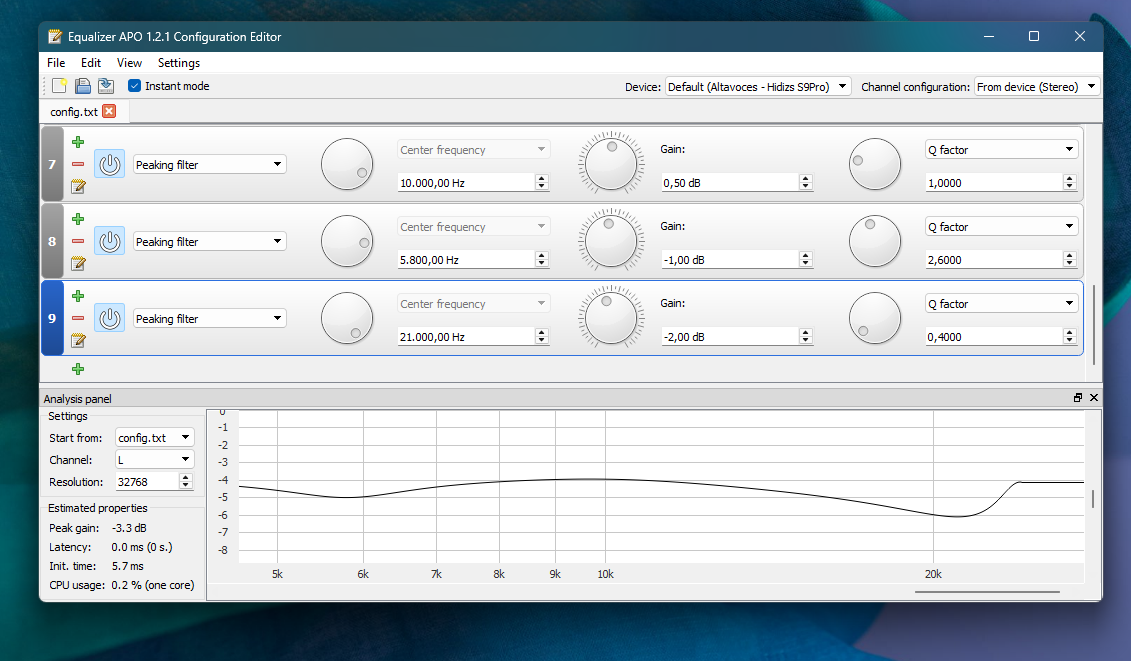Close the config.txt tab
The height and width of the screenshot is (661, 1131).
(109, 111)
